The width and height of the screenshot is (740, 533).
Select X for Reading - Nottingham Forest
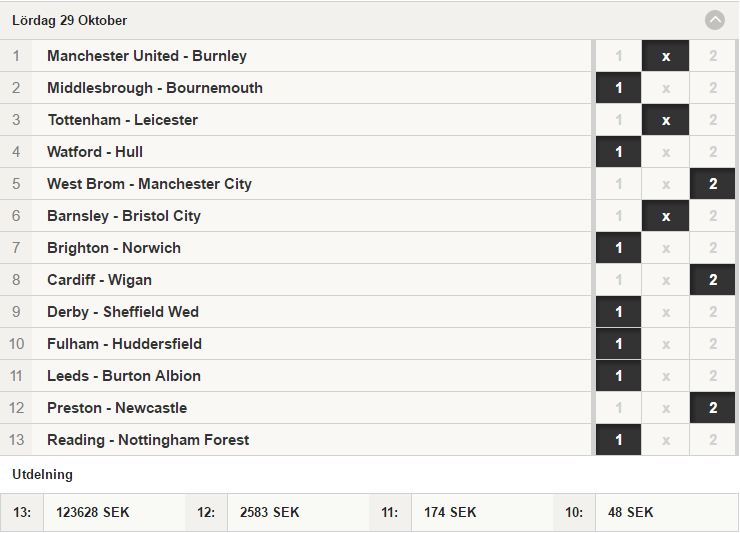point(665,440)
